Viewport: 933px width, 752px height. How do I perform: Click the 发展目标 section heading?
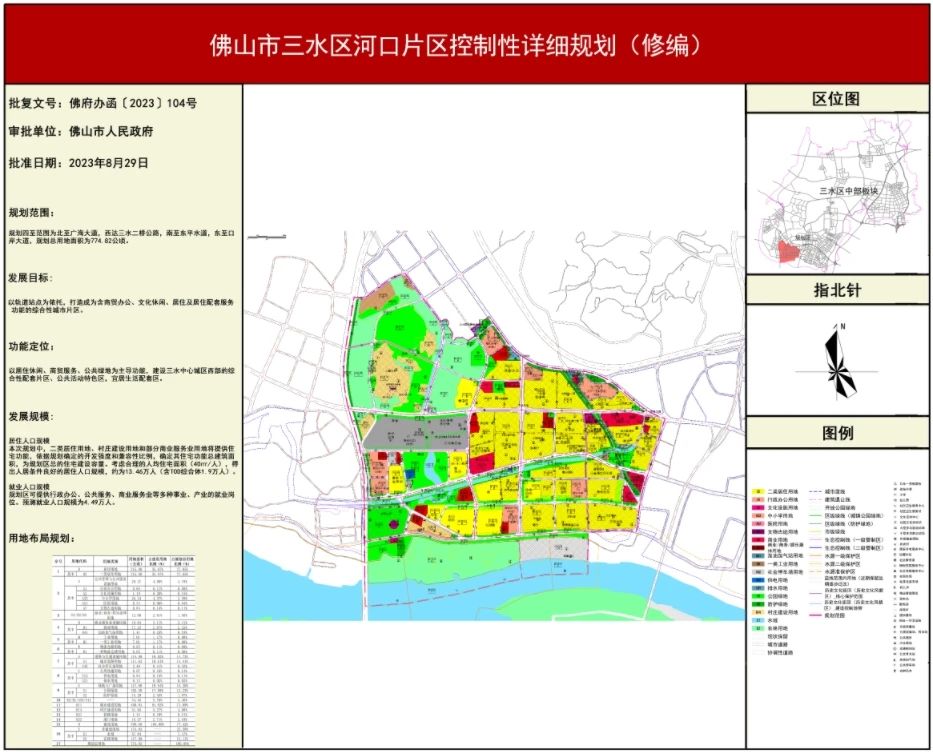[36, 277]
